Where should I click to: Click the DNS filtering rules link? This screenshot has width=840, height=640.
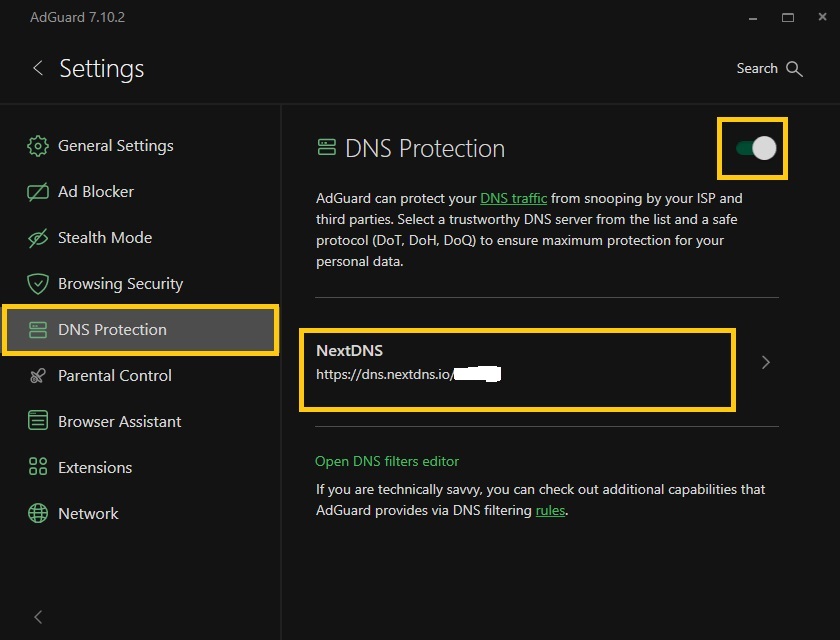[549, 510]
